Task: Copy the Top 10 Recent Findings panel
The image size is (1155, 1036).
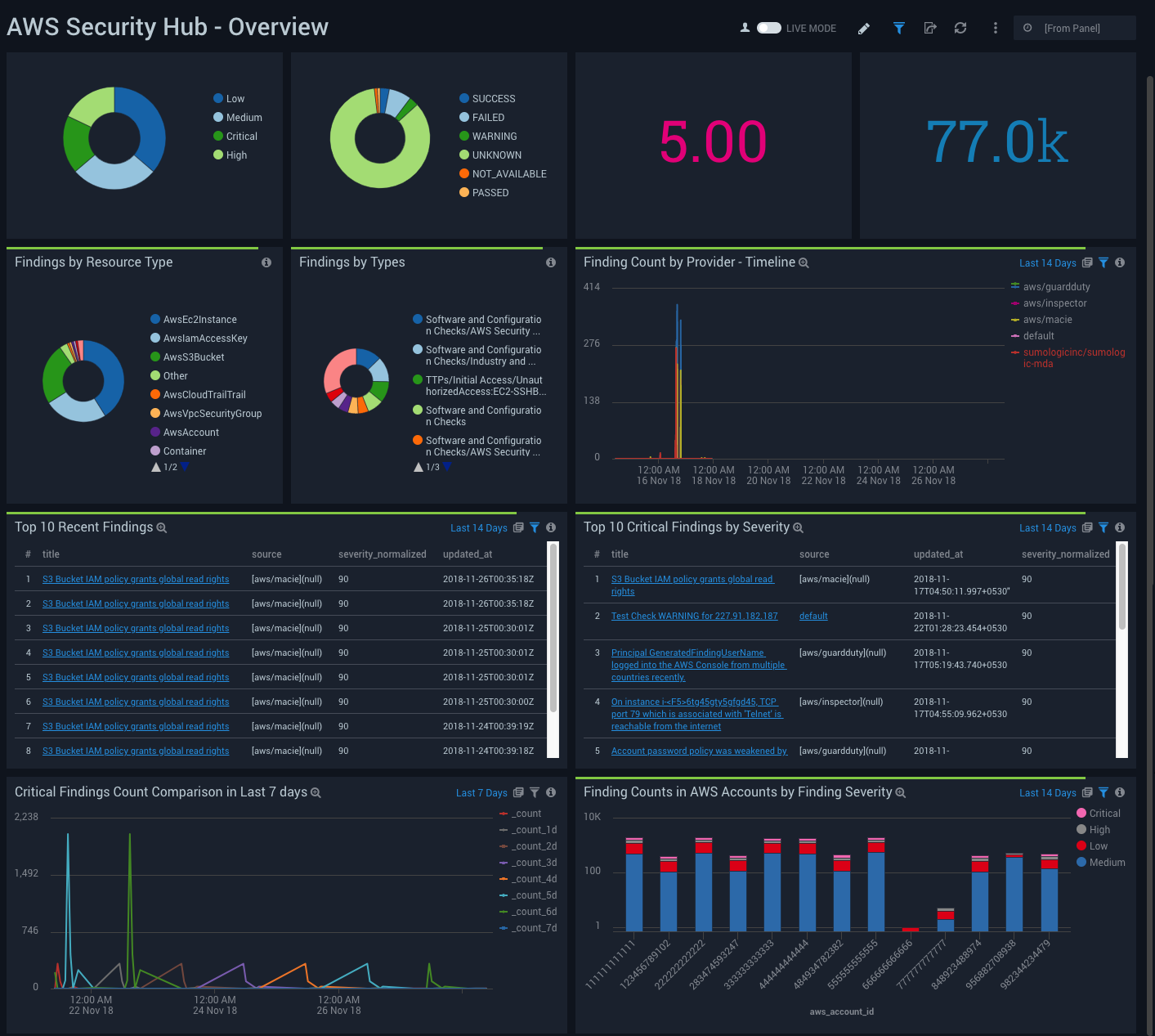Action: pyautogui.click(x=518, y=527)
